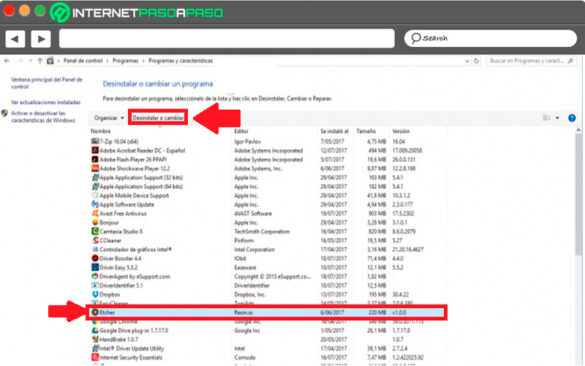Select the Adobe Acrobat Reader DC icon

95,150
